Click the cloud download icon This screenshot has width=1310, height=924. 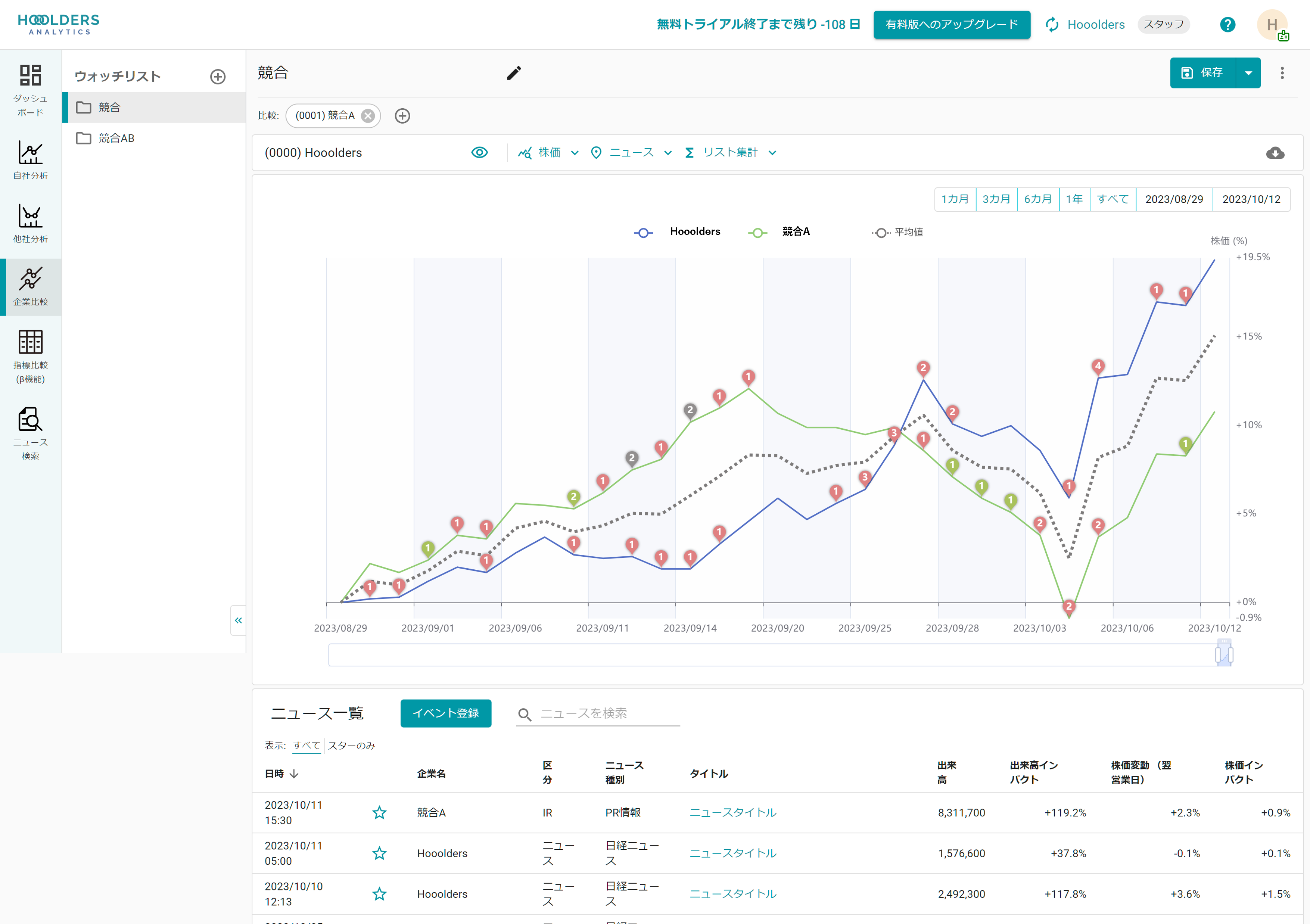(x=1275, y=153)
